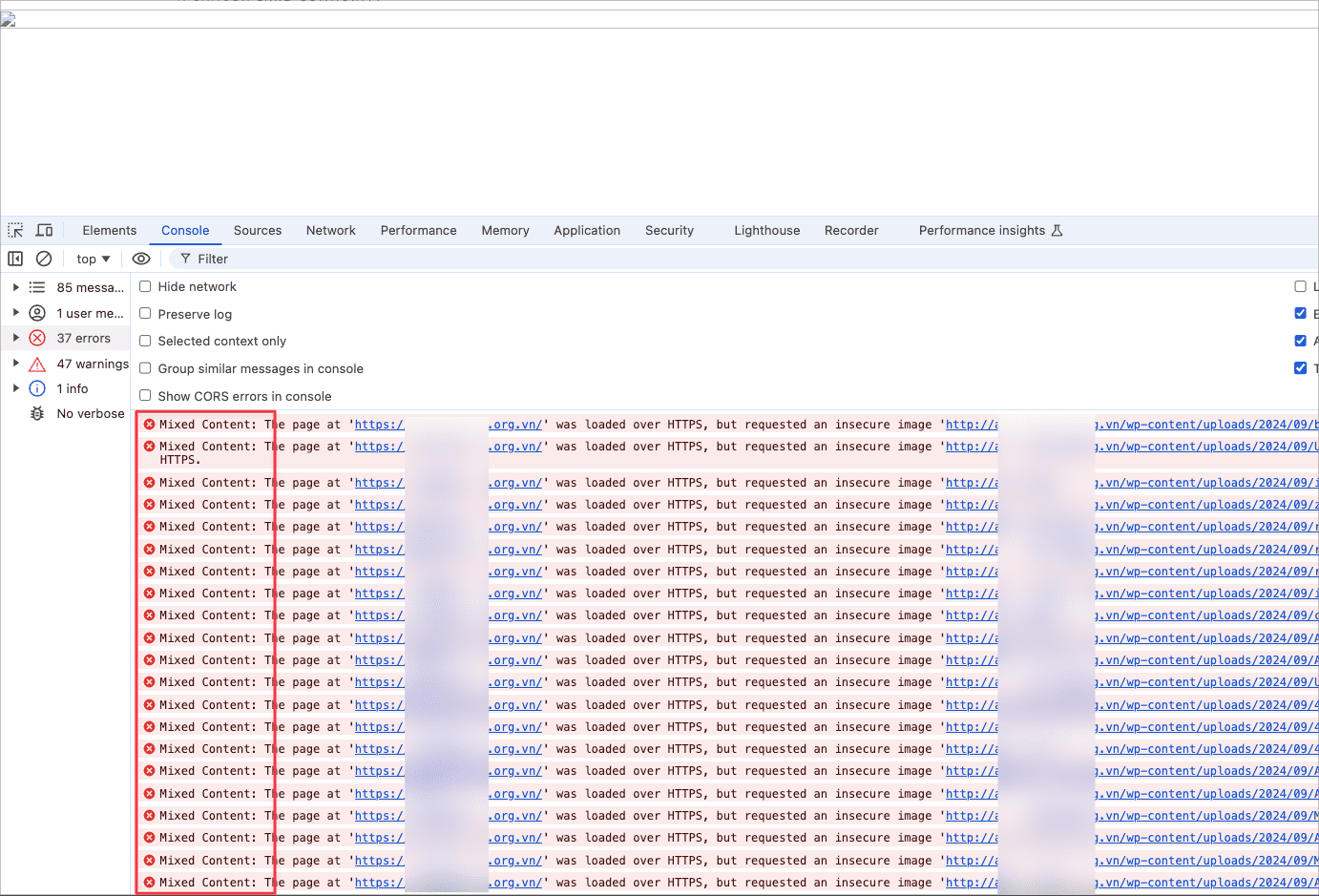This screenshot has height=896, width=1319.
Task: Select the red errors circle icon
Action: (x=37, y=338)
